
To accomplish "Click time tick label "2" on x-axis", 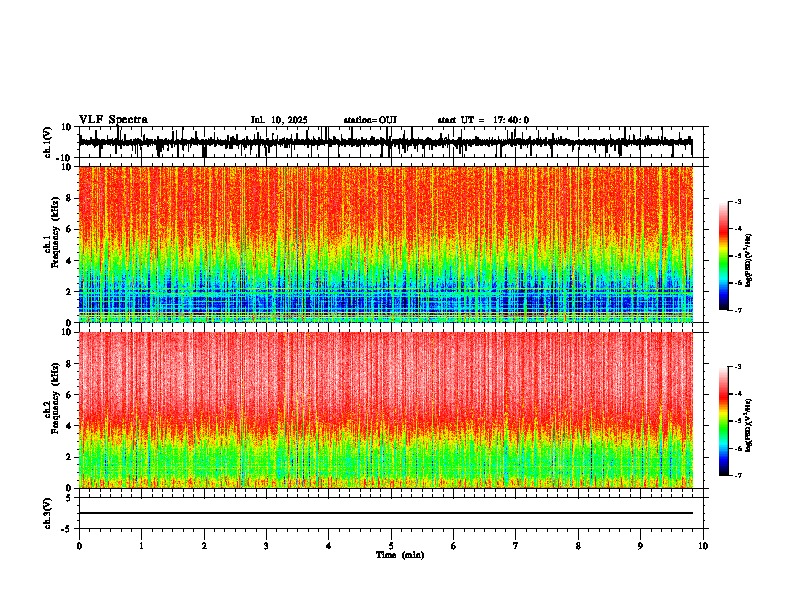I will click(x=204, y=546).
